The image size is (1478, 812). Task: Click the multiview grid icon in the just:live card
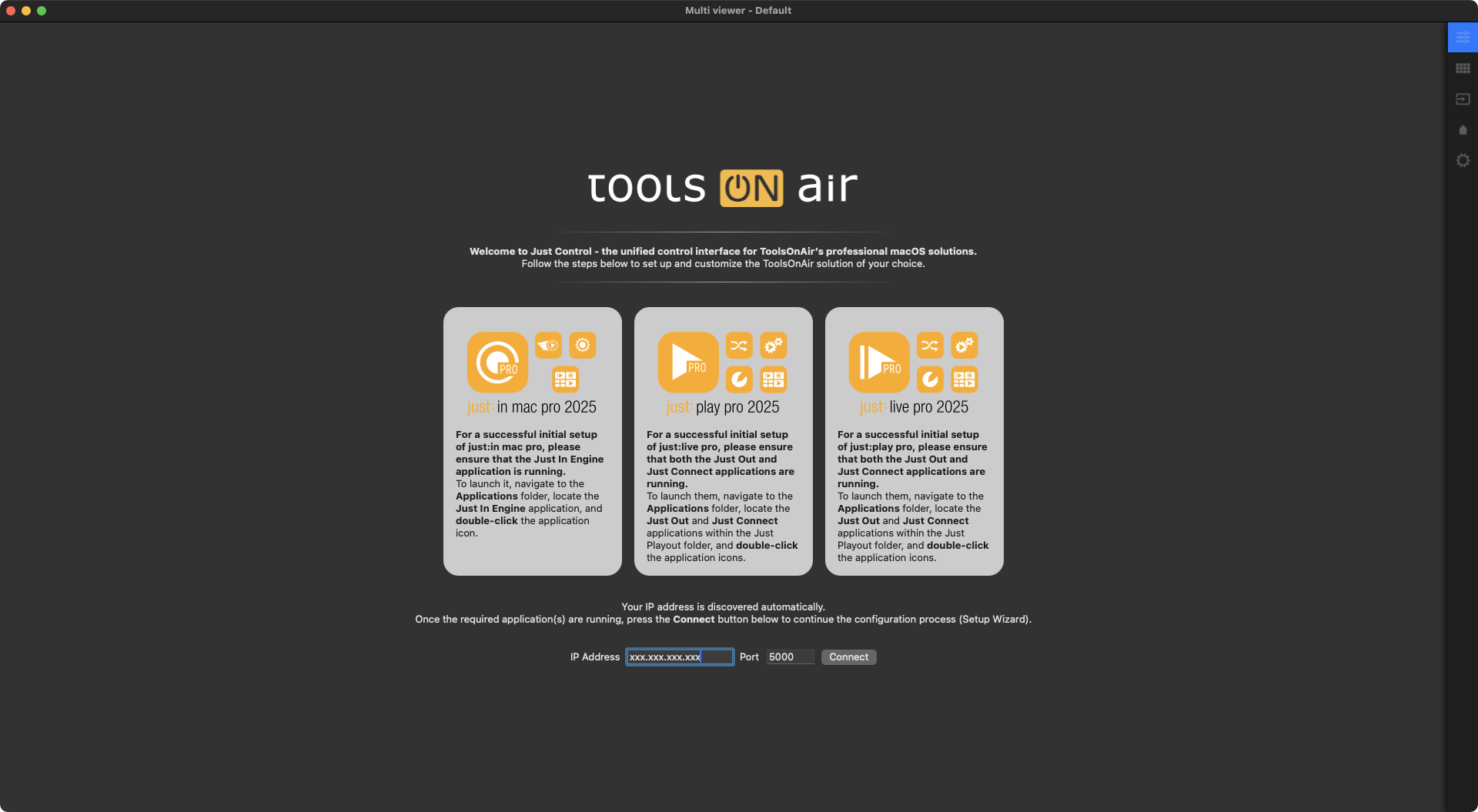(965, 379)
